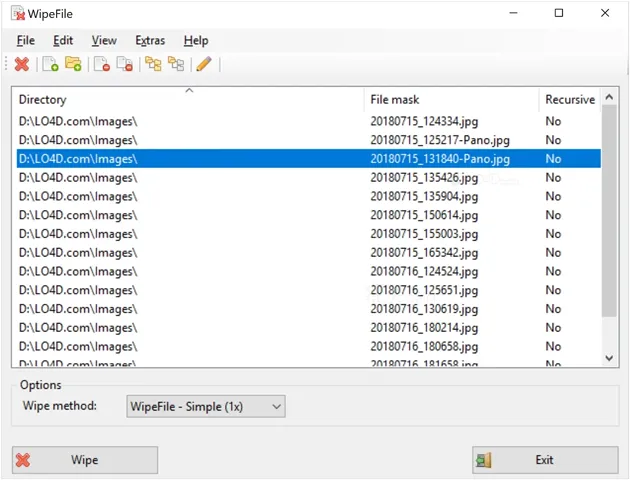Image resolution: width=630 pixels, height=480 pixels.
Task: Click the Remove selected entry toolbar icon
Action: (102, 64)
